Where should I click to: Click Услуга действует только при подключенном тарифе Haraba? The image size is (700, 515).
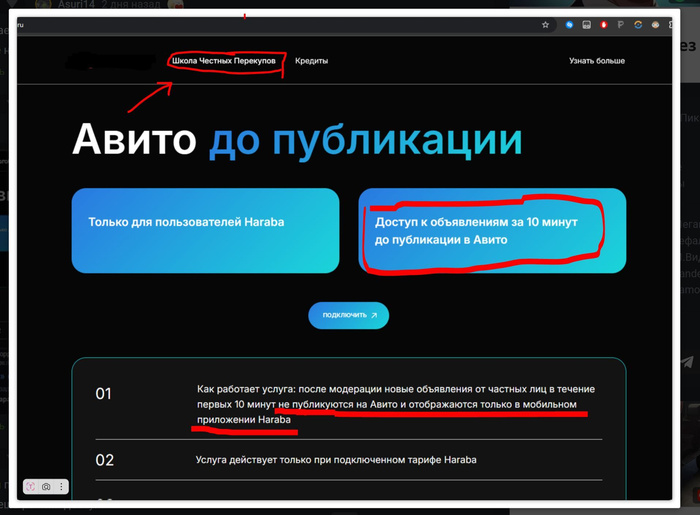point(336,460)
